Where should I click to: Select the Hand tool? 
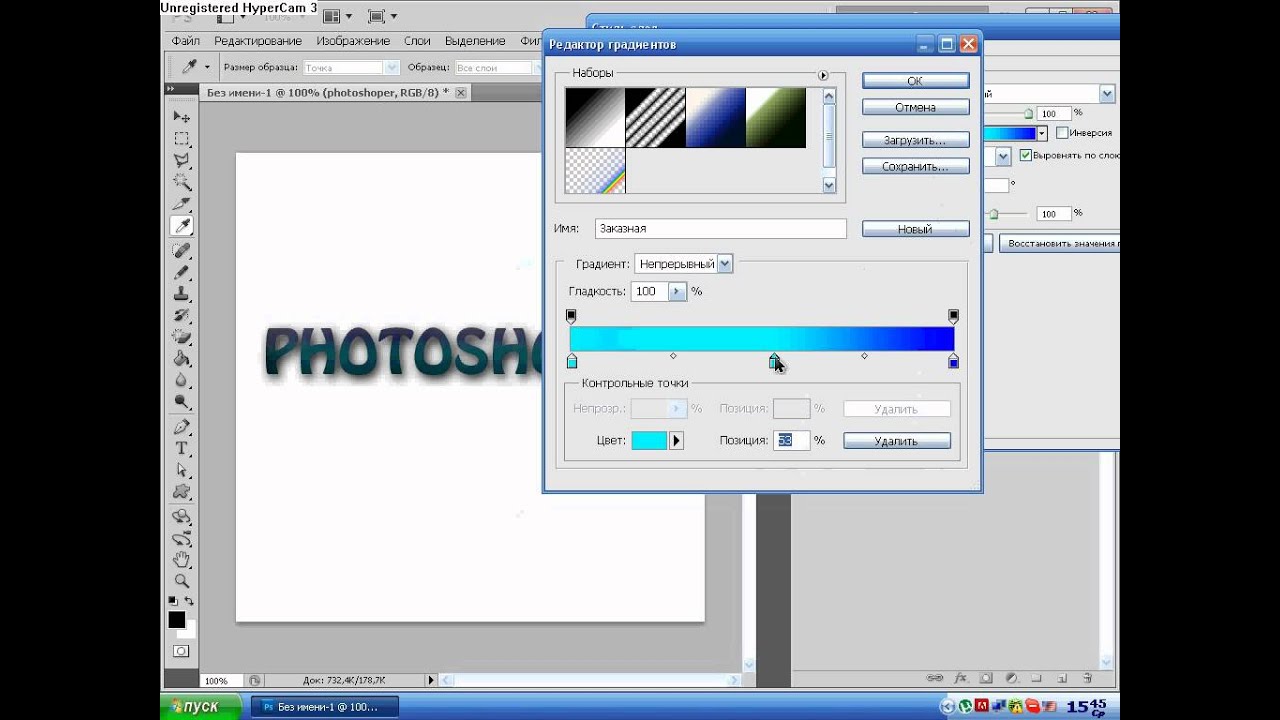point(181,558)
